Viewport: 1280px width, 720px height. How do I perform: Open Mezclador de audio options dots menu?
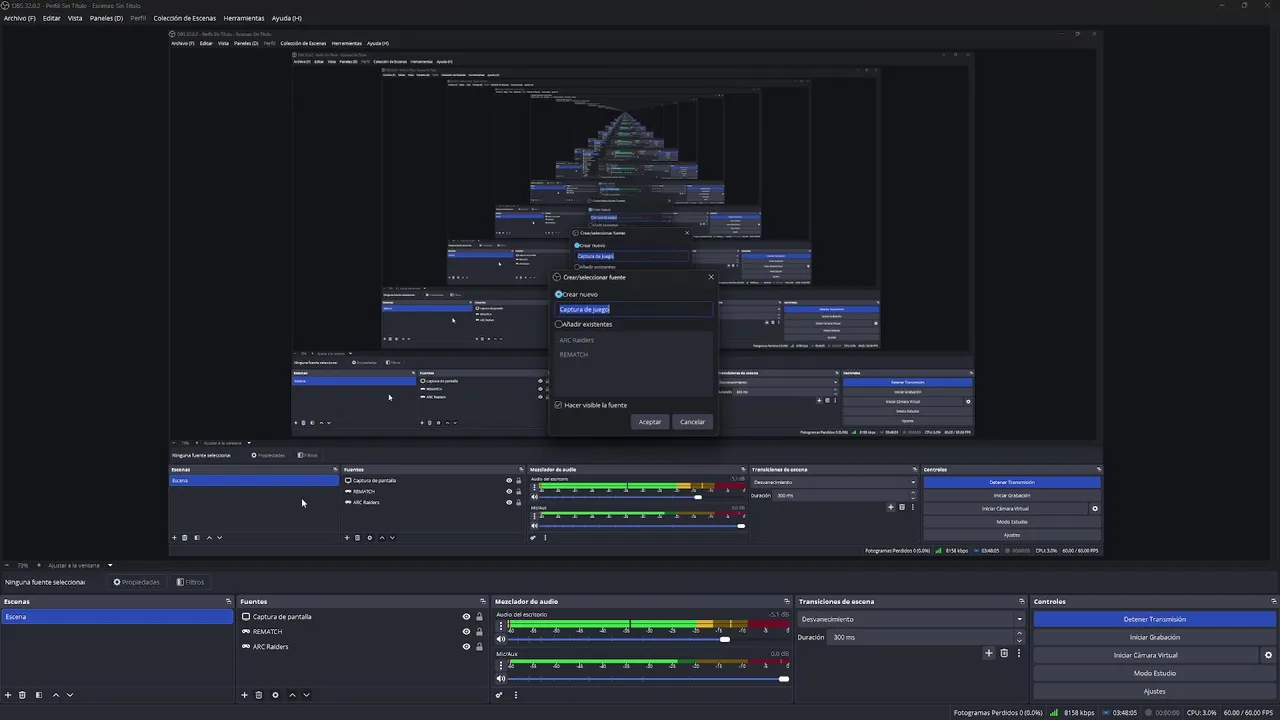point(516,695)
